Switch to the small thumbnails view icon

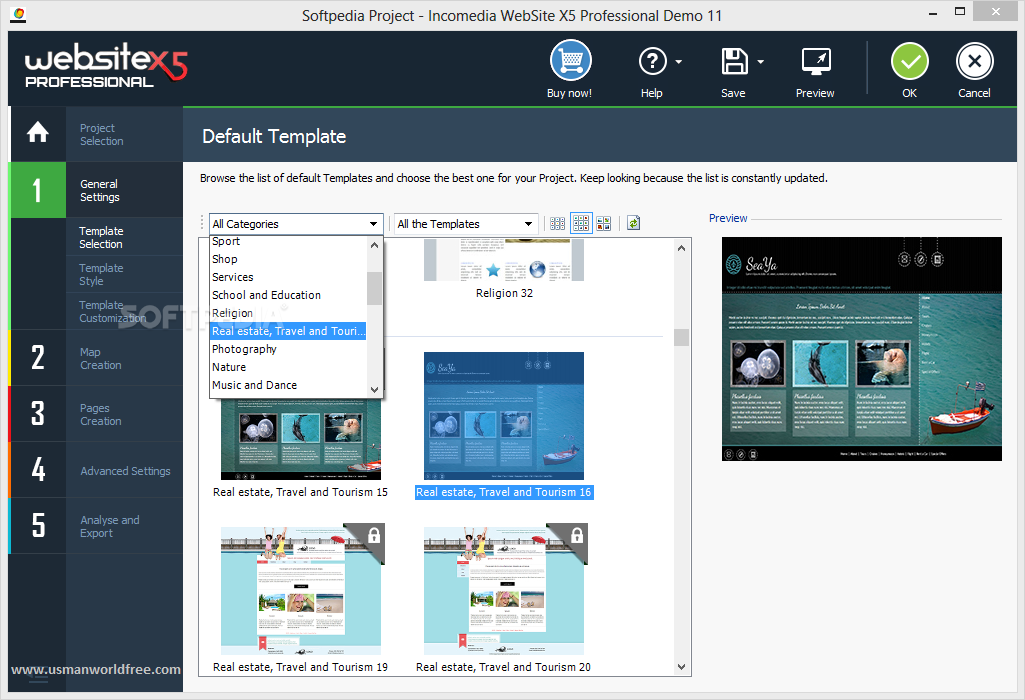coord(558,224)
